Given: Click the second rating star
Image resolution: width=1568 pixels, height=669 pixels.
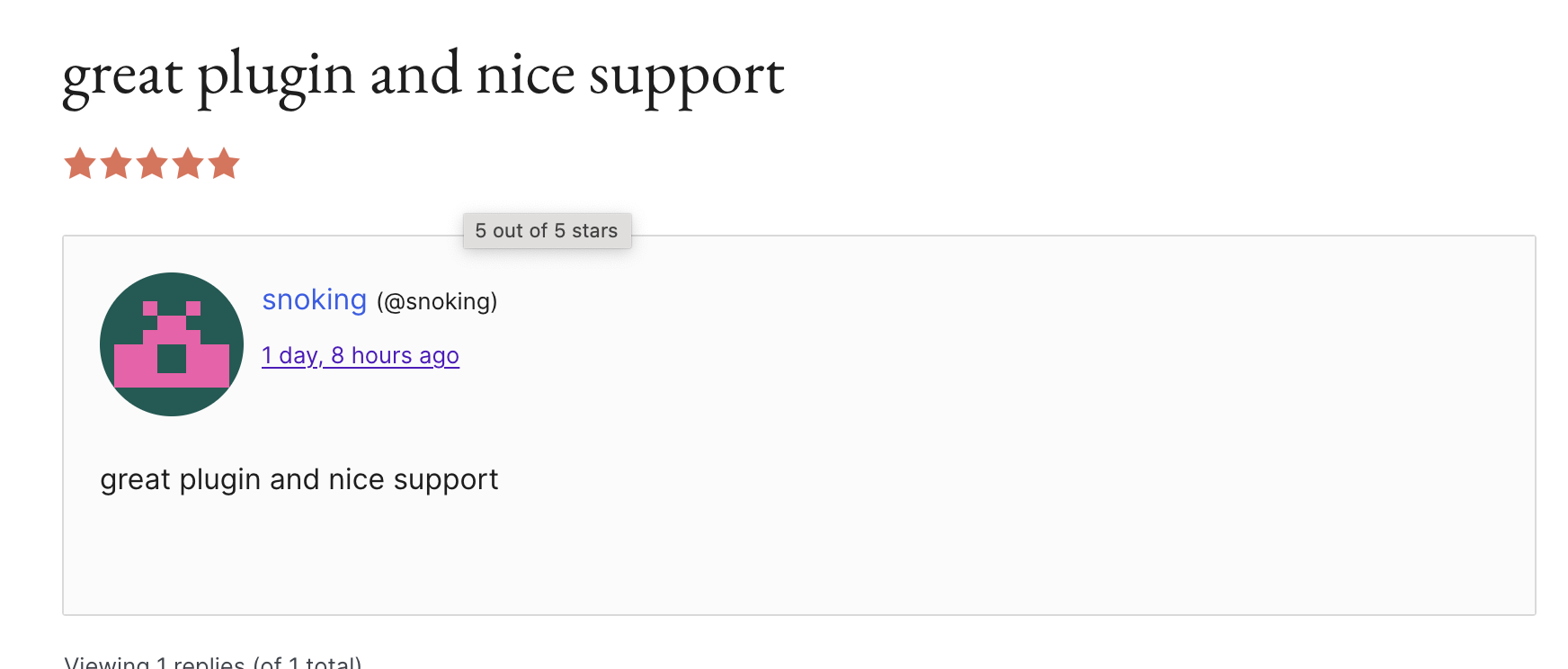Looking at the screenshot, I should 116,164.
